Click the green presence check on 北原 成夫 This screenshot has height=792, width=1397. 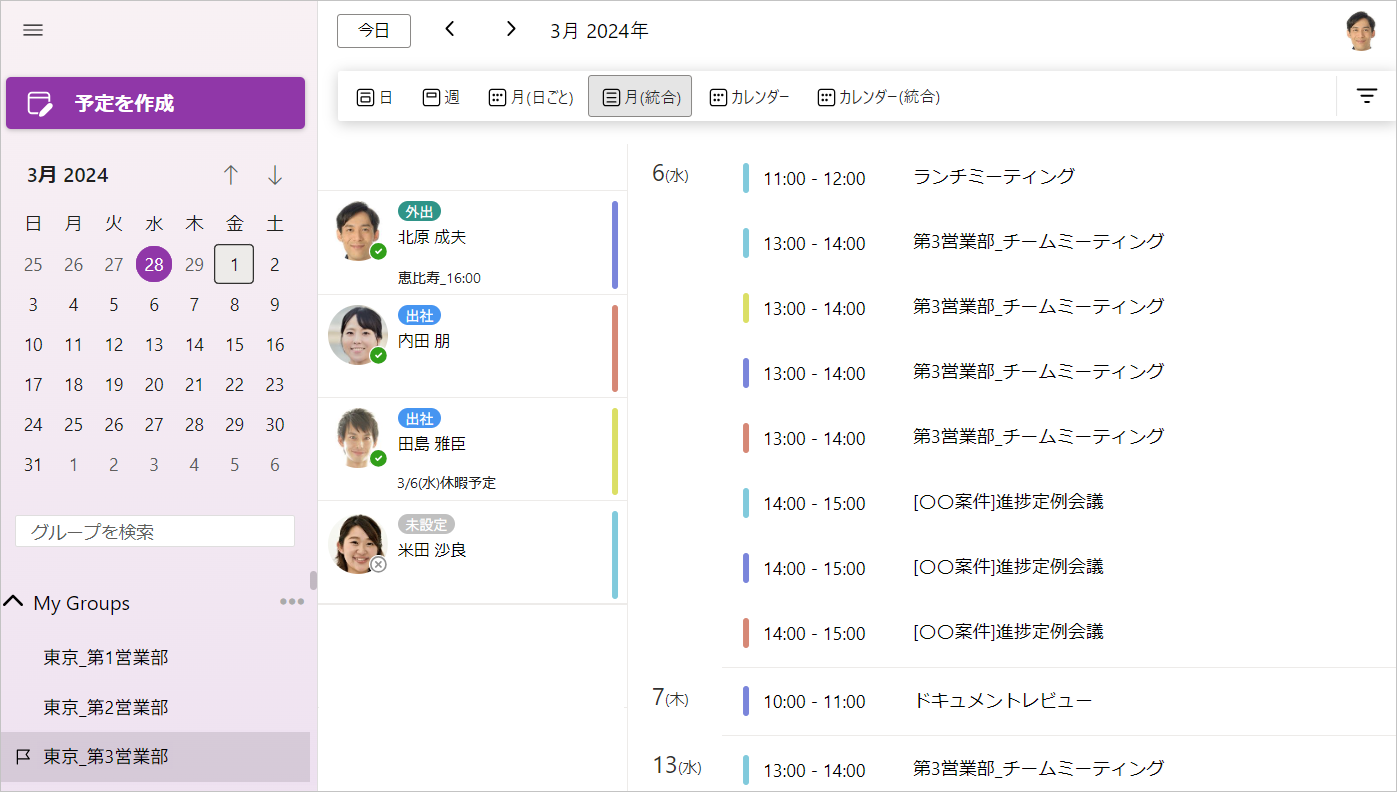[x=378, y=251]
